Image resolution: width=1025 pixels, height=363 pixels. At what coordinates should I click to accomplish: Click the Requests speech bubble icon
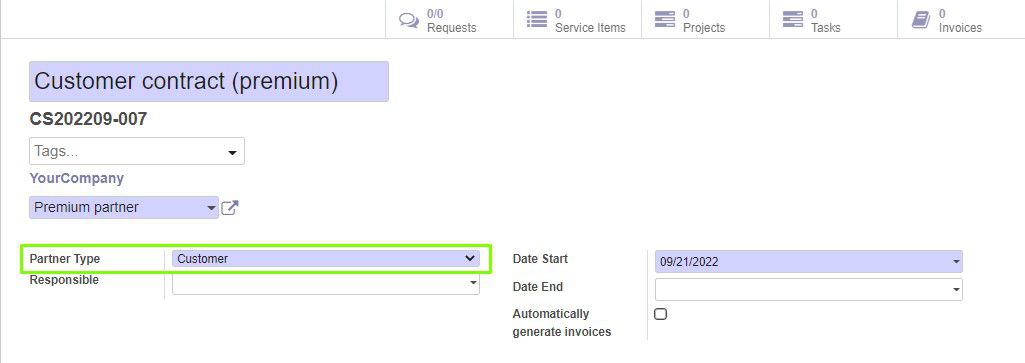coord(409,20)
